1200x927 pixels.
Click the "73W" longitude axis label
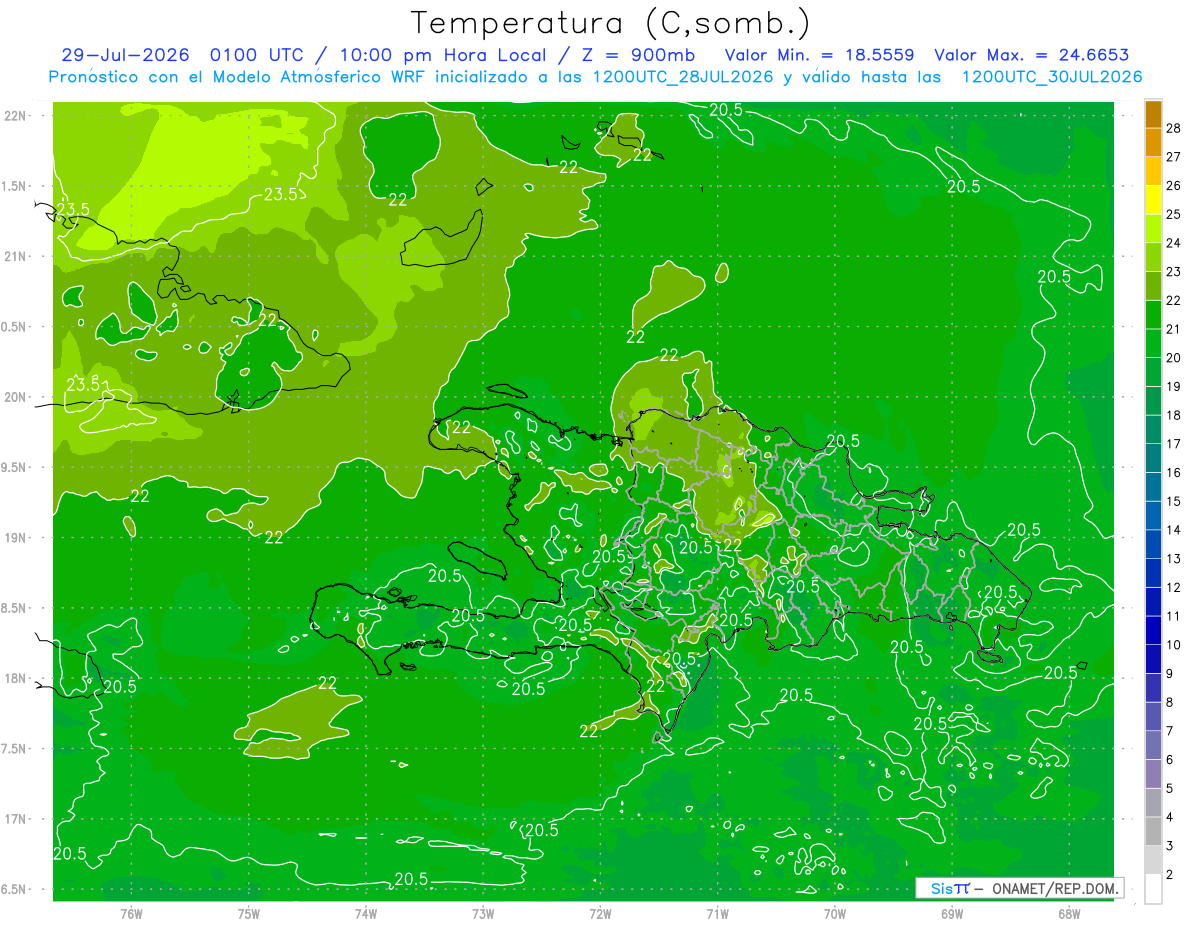483,914
